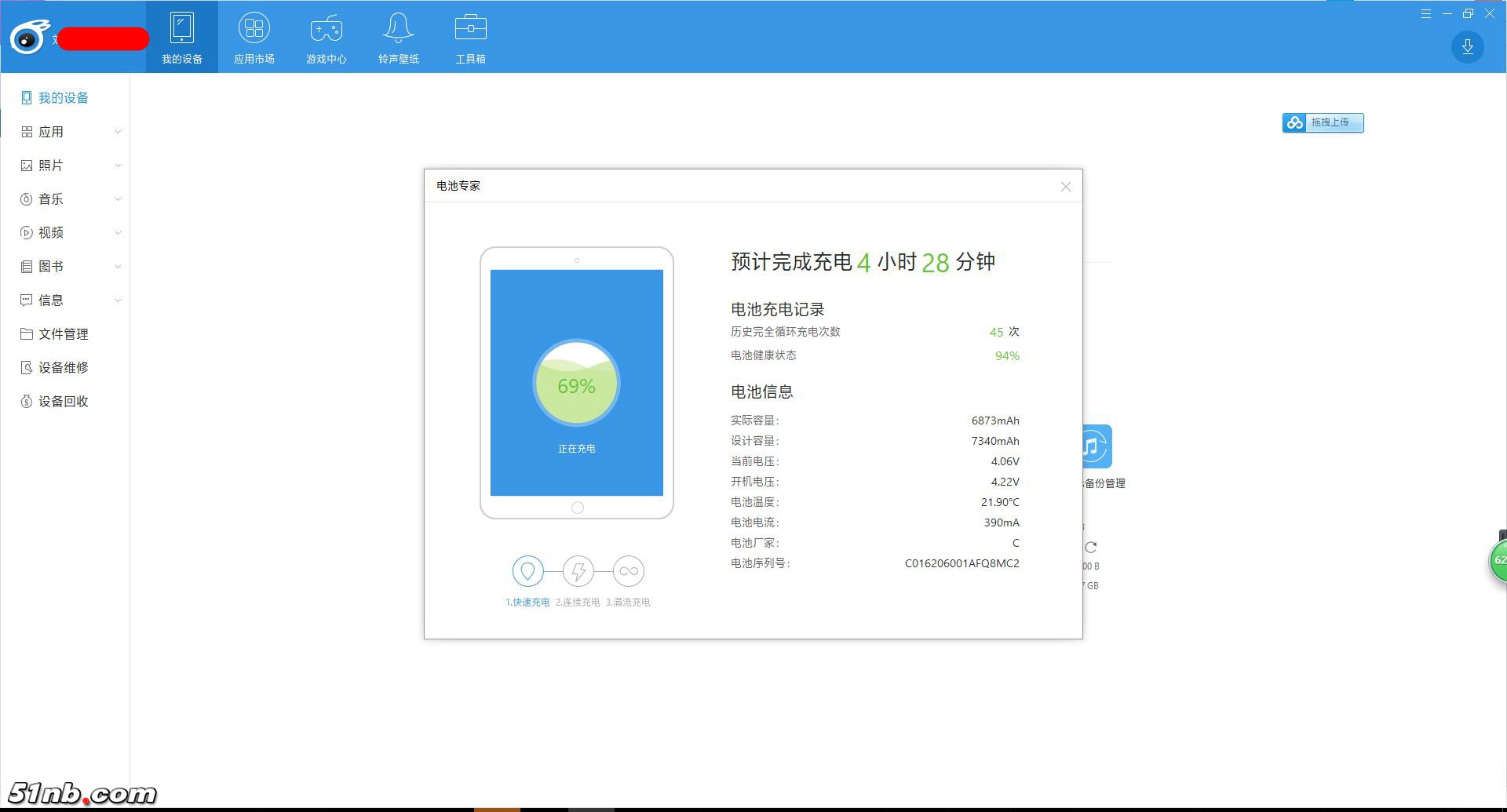
Task: Click the 69% battery level indicator
Action: tap(577, 385)
